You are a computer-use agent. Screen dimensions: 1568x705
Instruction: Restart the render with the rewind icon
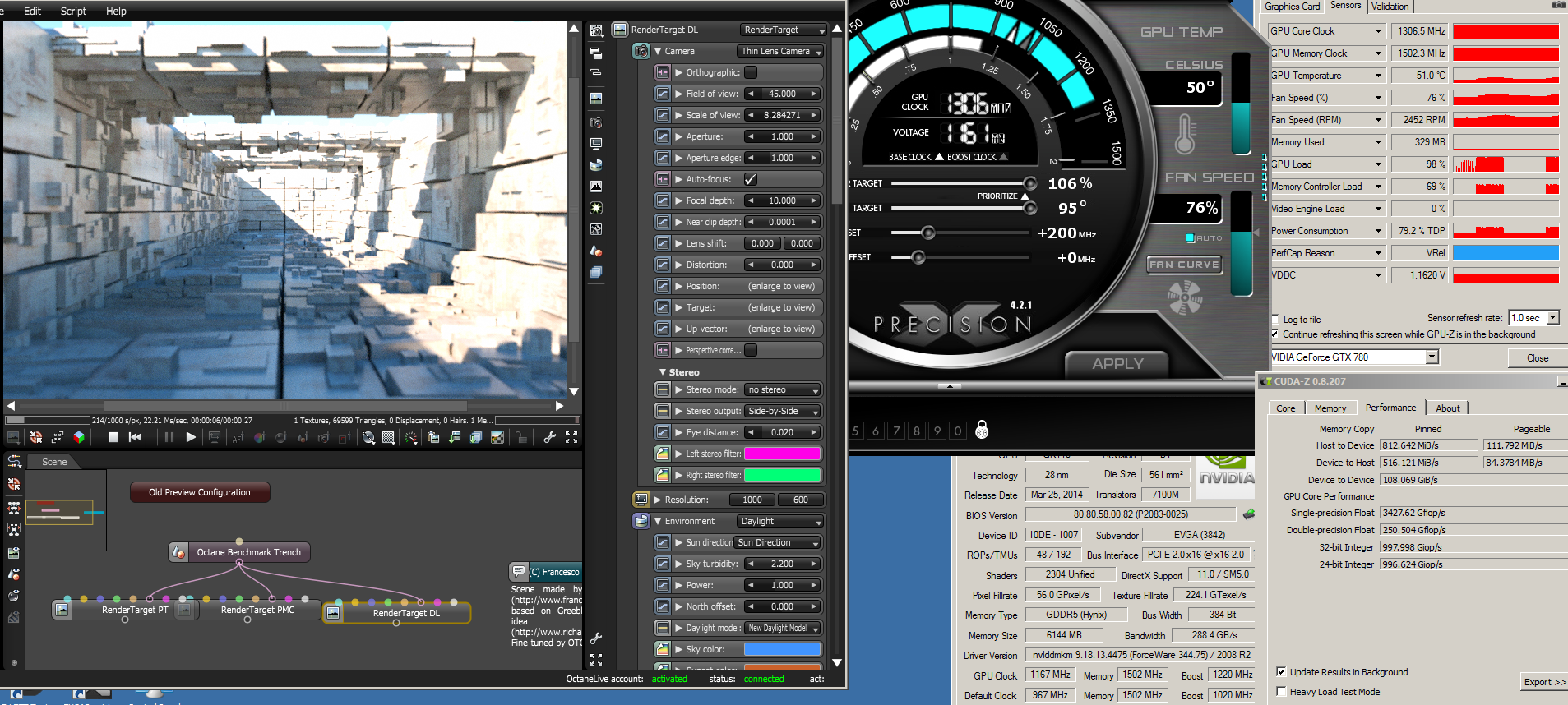pyautogui.click(x=135, y=437)
